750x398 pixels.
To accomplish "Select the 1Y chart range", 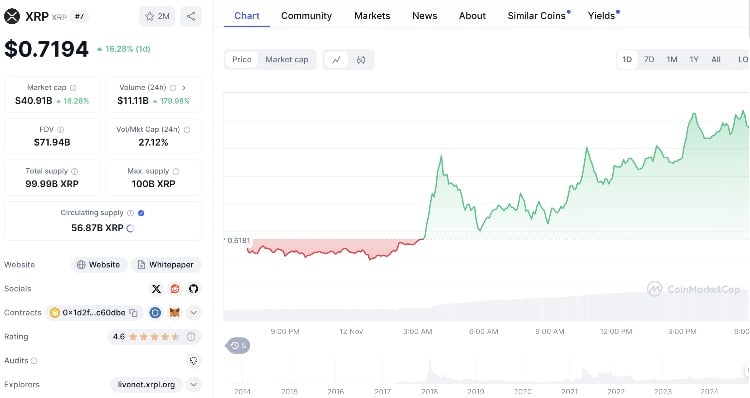I will point(694,59).
